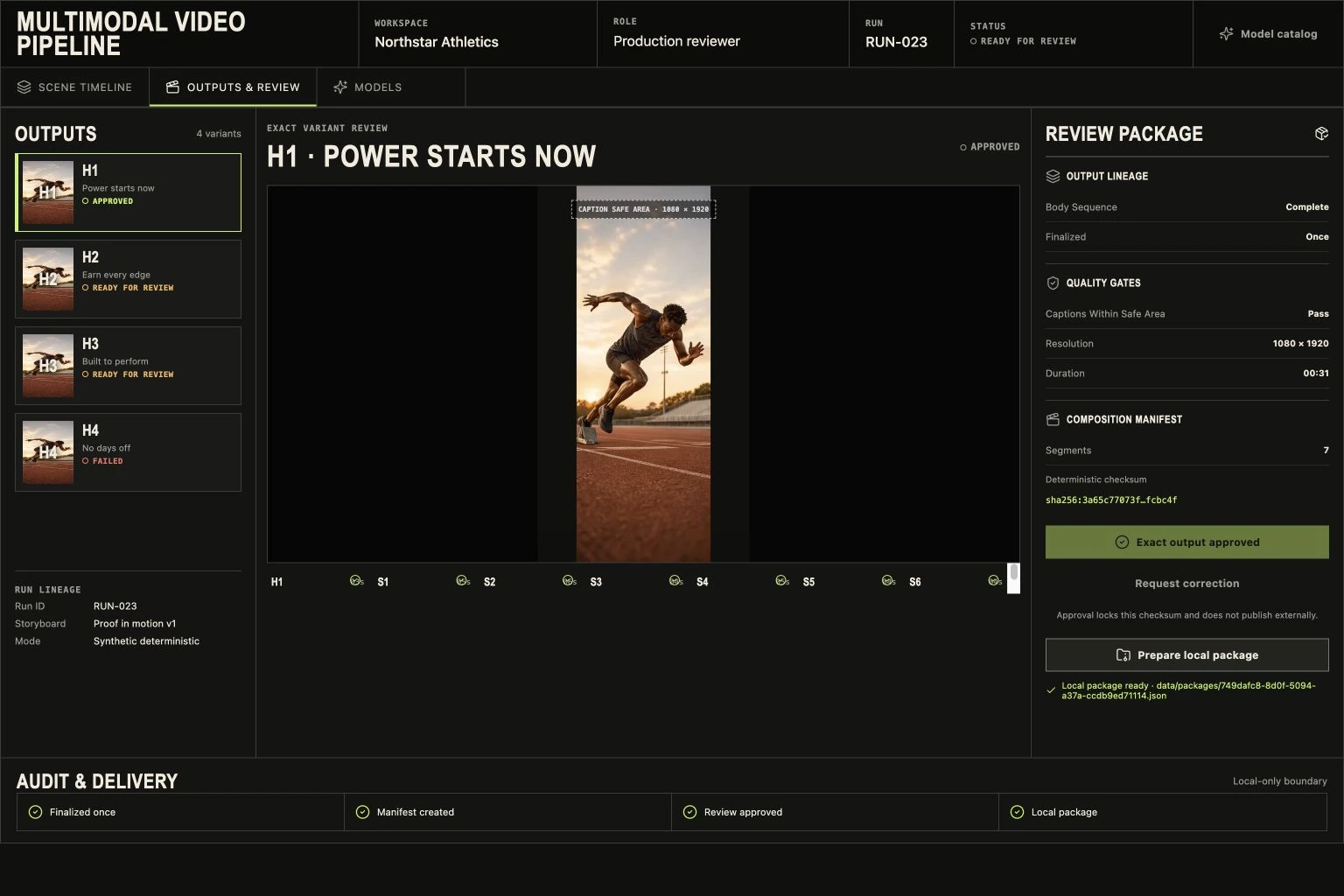Select the Outputs & Review tab
This screenshot has height=896, width=1344.
233,87
